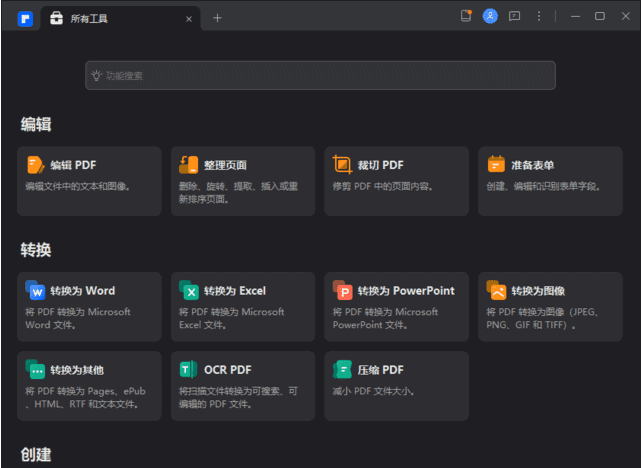The width and height of the screenshot is (643, 468).
Task: Close the 所有工具 tab
Action: coord(189,19)
